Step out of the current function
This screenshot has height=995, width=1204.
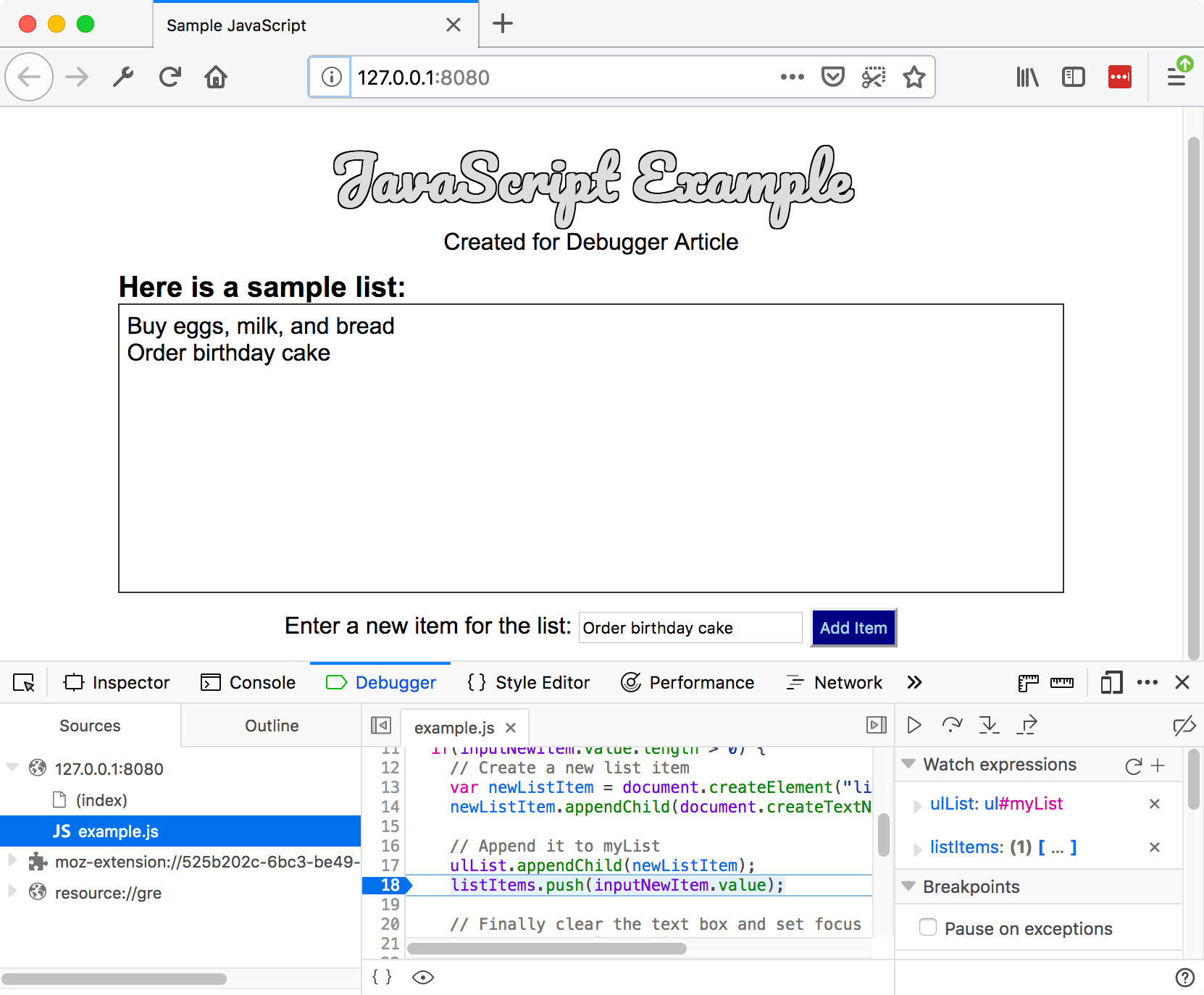tap(1027, 725)
